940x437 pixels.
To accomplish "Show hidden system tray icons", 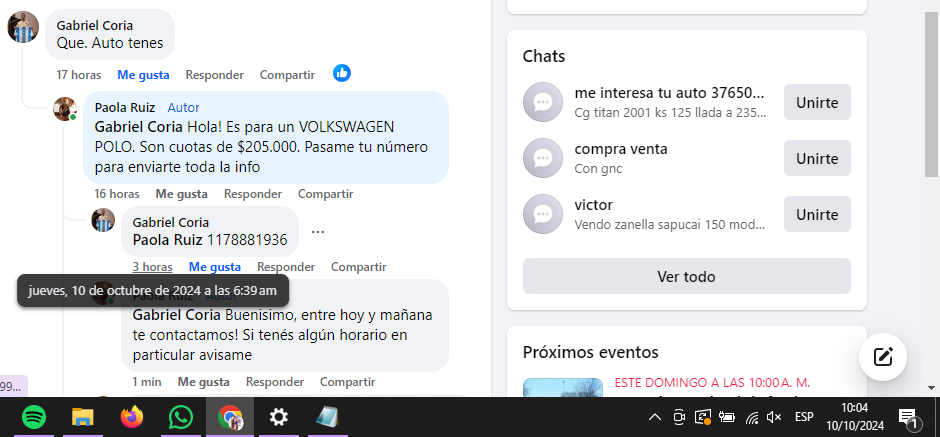I will (655, 417).
